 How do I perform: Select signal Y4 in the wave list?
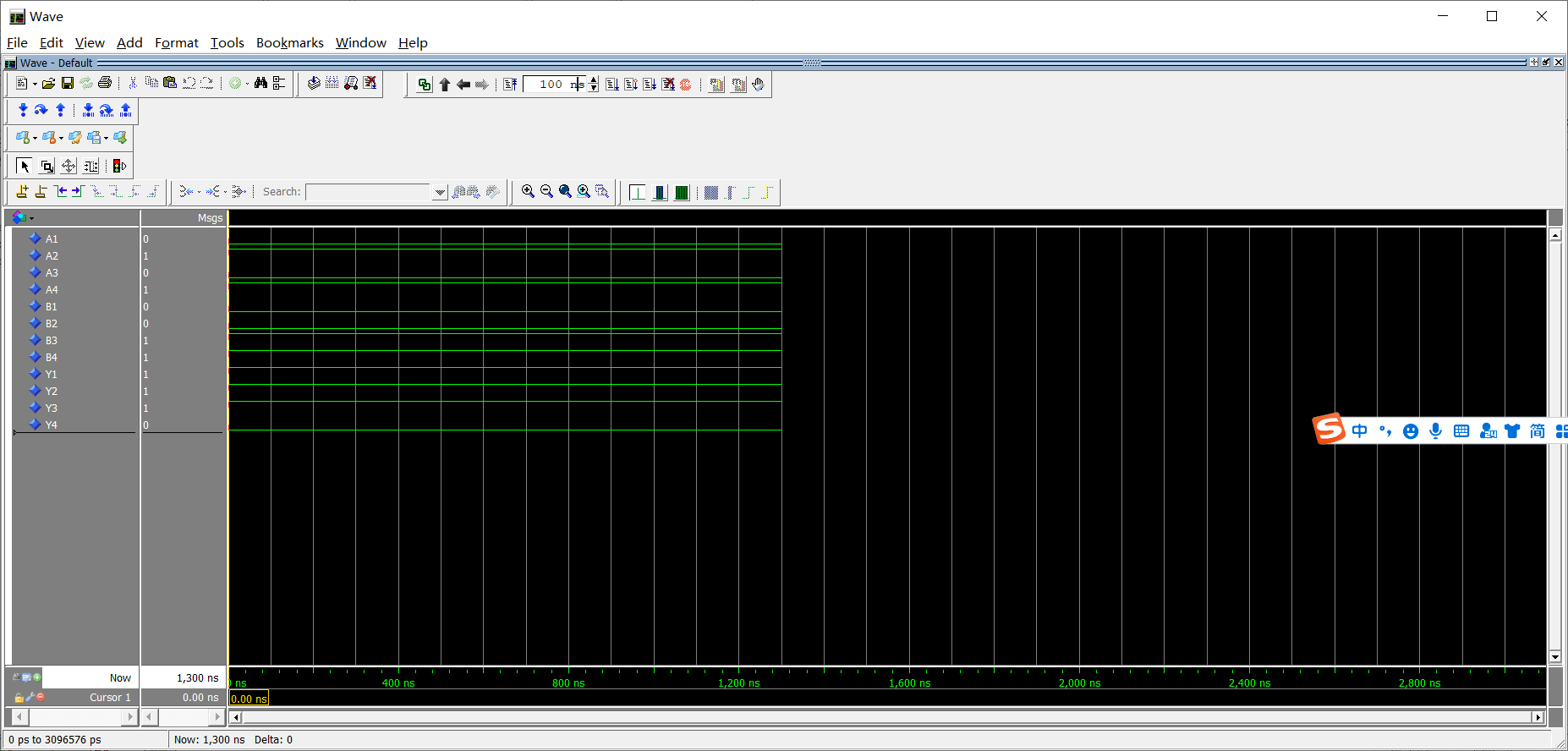point(52,425)
